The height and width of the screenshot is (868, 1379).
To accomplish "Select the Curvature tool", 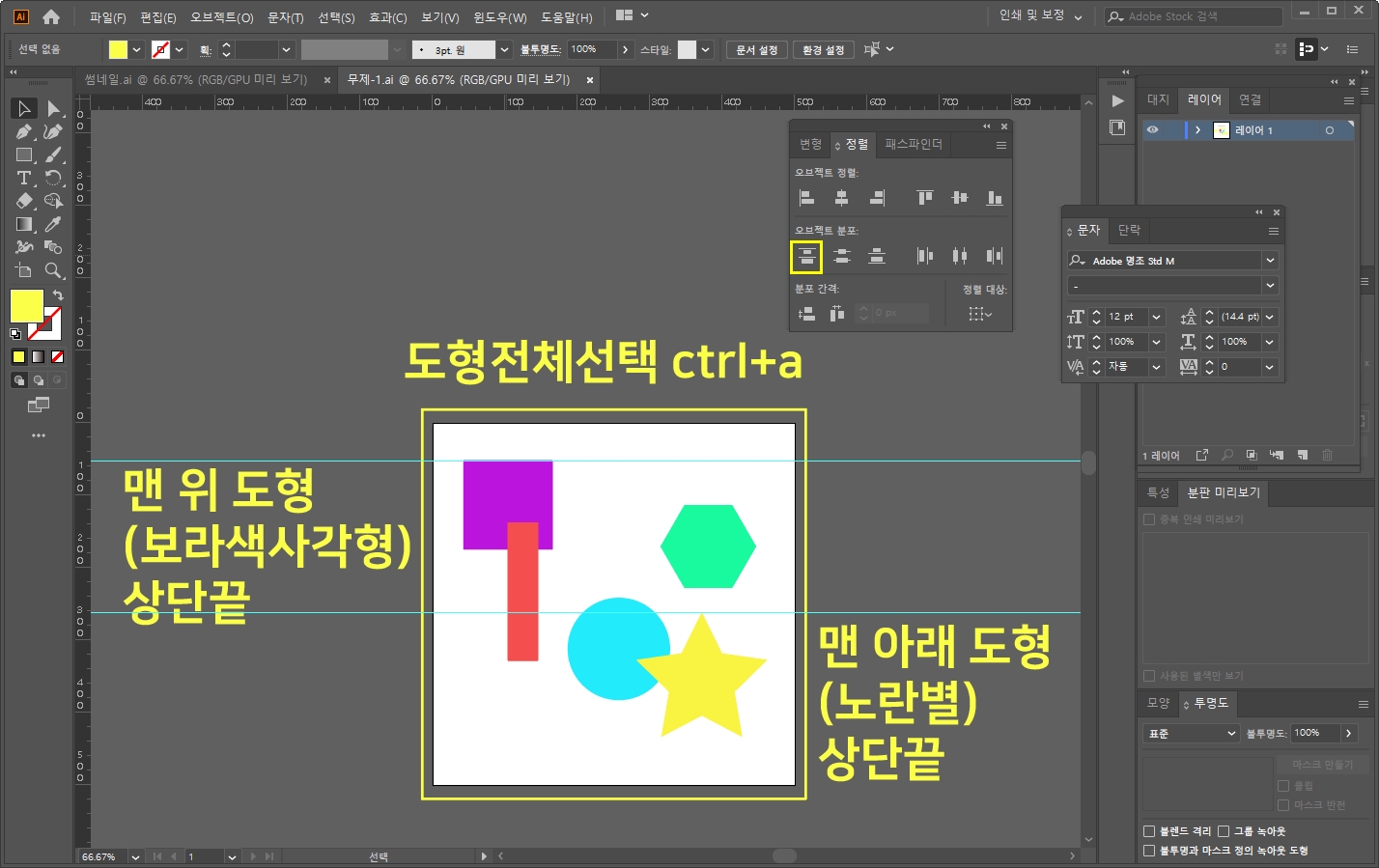I will [x=54, y=131].
